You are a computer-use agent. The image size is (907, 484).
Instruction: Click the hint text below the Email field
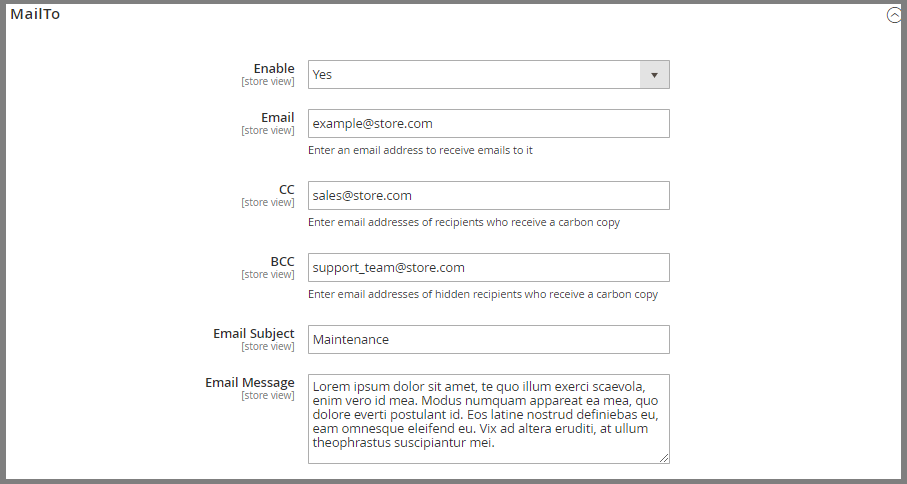tap(420, 150)
